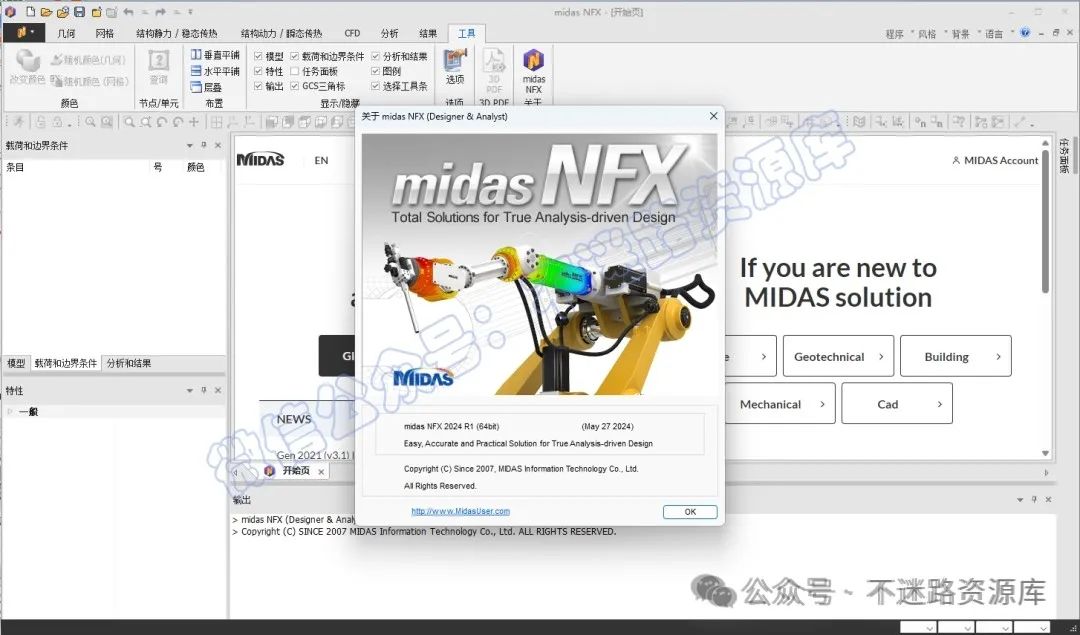
Task: Pin the 输出 output panel
Action: [x=1035, y=499]
